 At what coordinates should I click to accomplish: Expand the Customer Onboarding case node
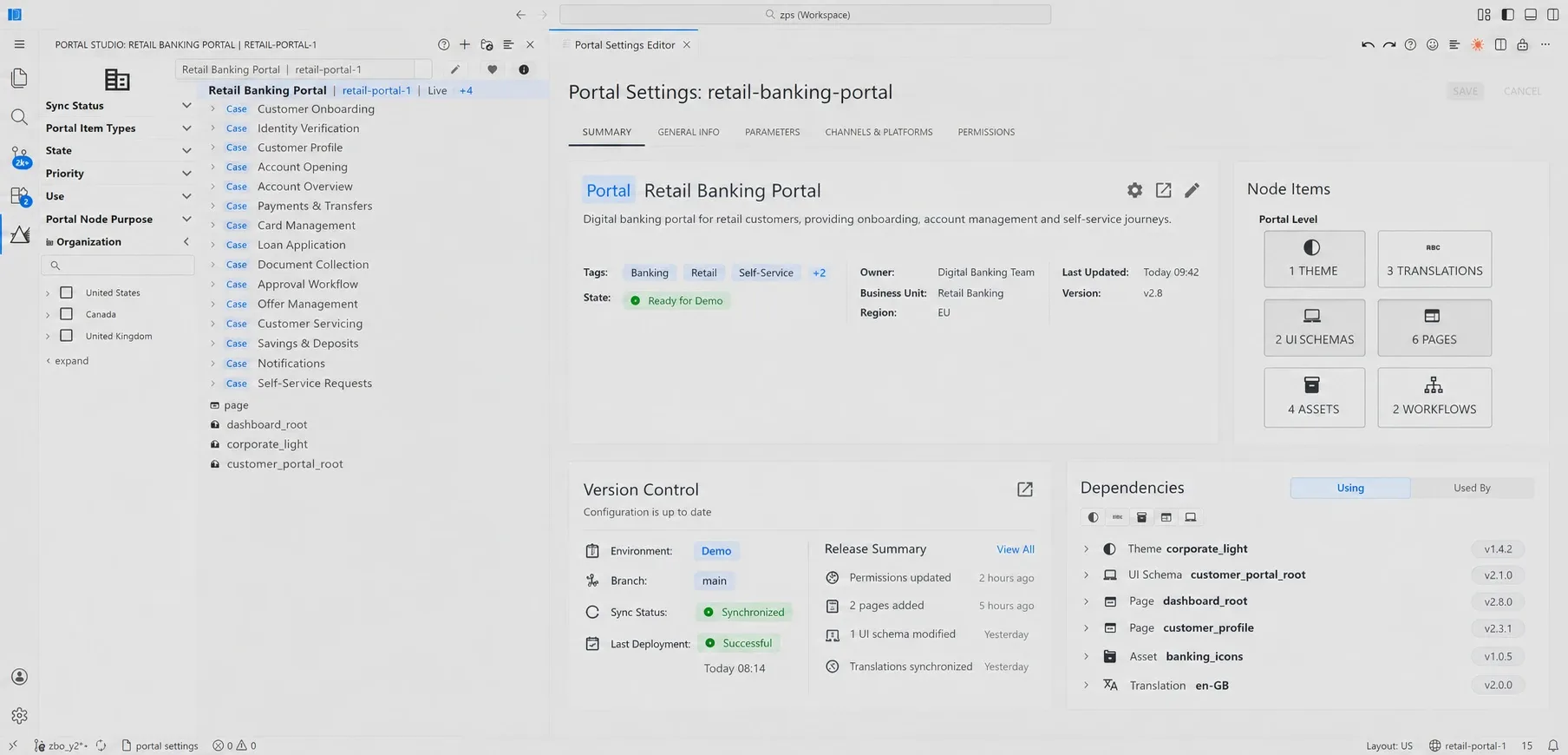(213, 108)
